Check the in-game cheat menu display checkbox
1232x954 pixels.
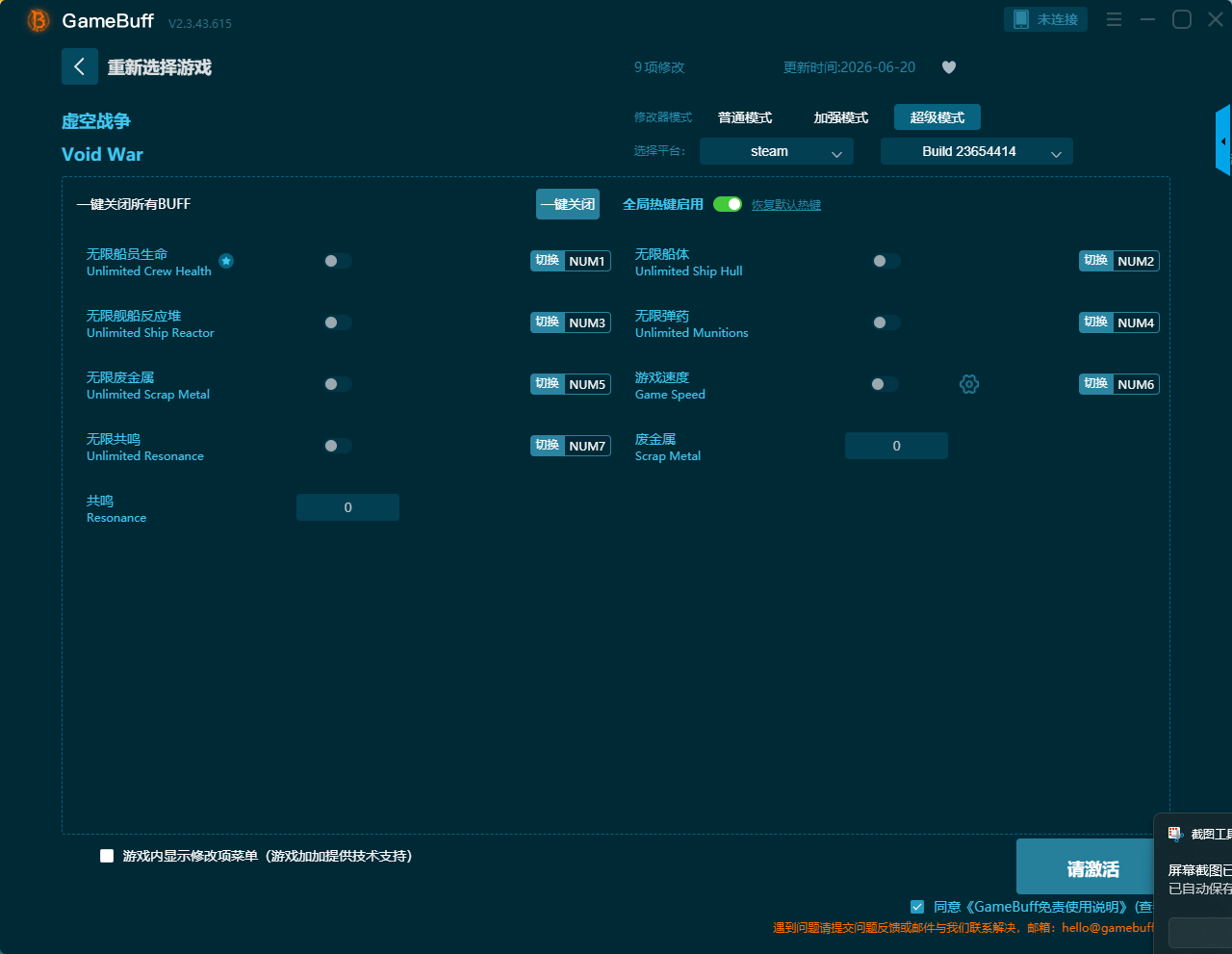coord(107,856)
